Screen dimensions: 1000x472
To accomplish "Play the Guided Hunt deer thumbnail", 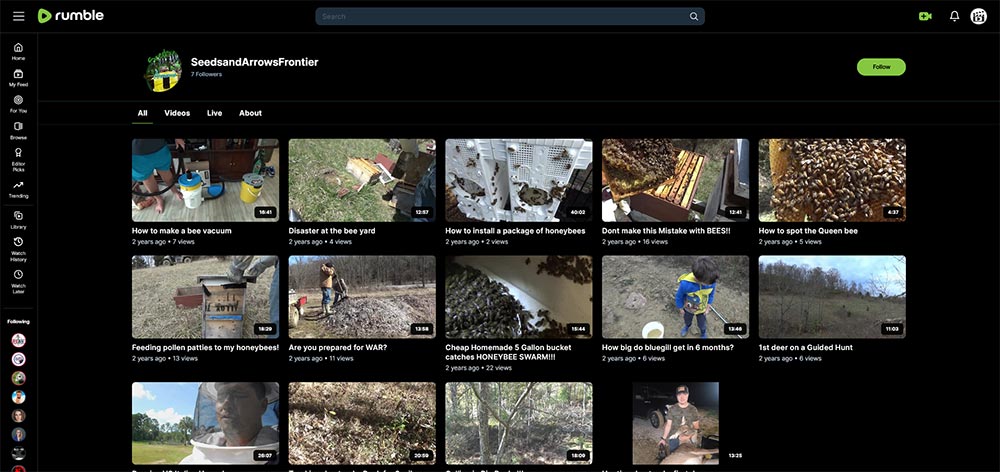I will (832, 297).
